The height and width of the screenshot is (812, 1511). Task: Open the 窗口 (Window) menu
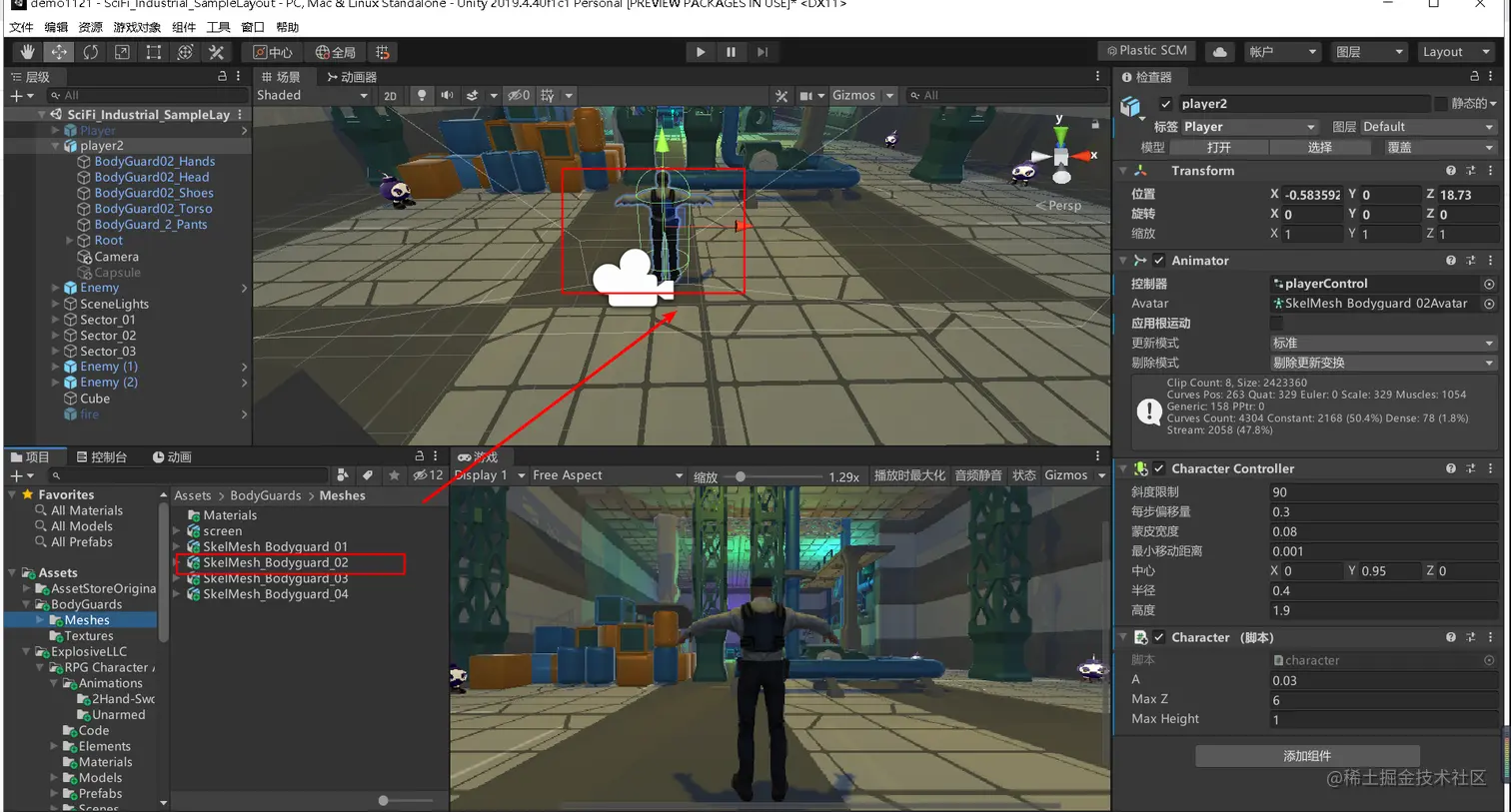pyautogui.click(x=253, y=27)
